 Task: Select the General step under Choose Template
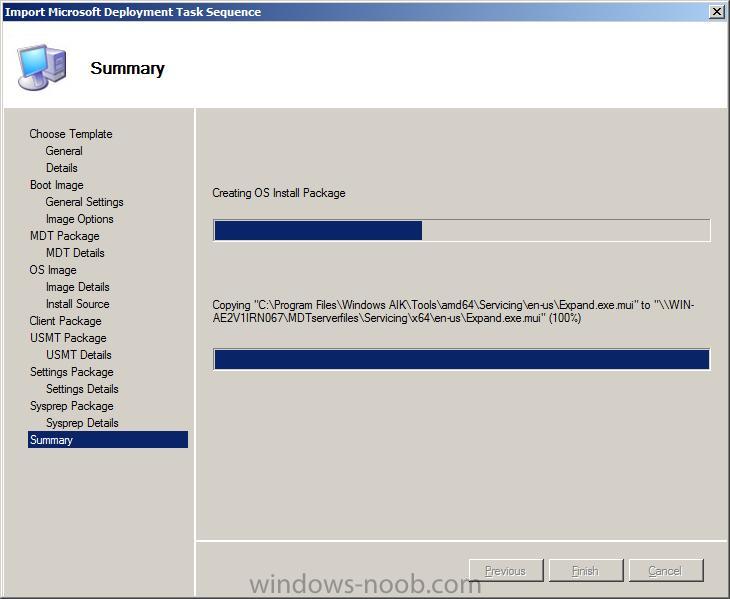coord(64,151)
